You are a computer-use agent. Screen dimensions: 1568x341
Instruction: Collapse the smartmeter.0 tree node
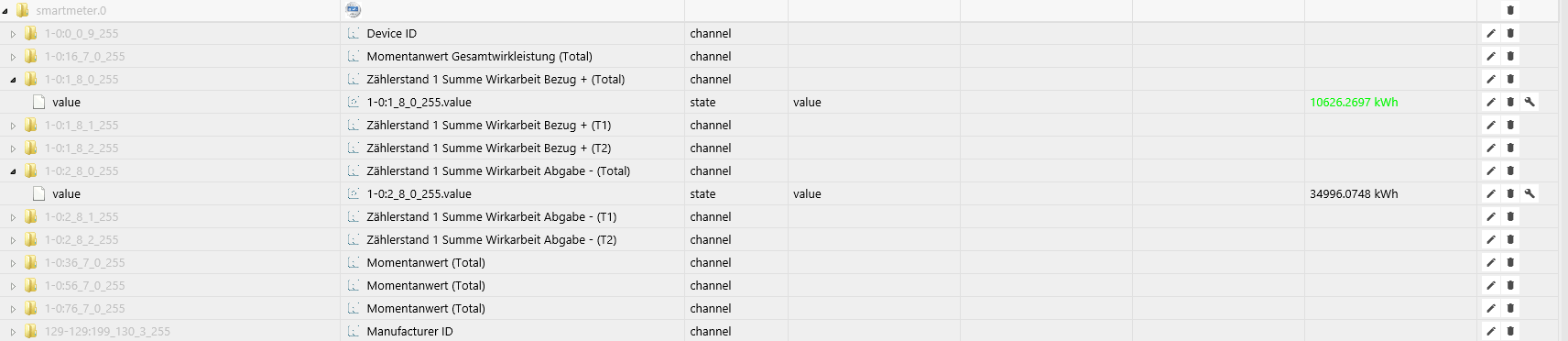(5, 11)
